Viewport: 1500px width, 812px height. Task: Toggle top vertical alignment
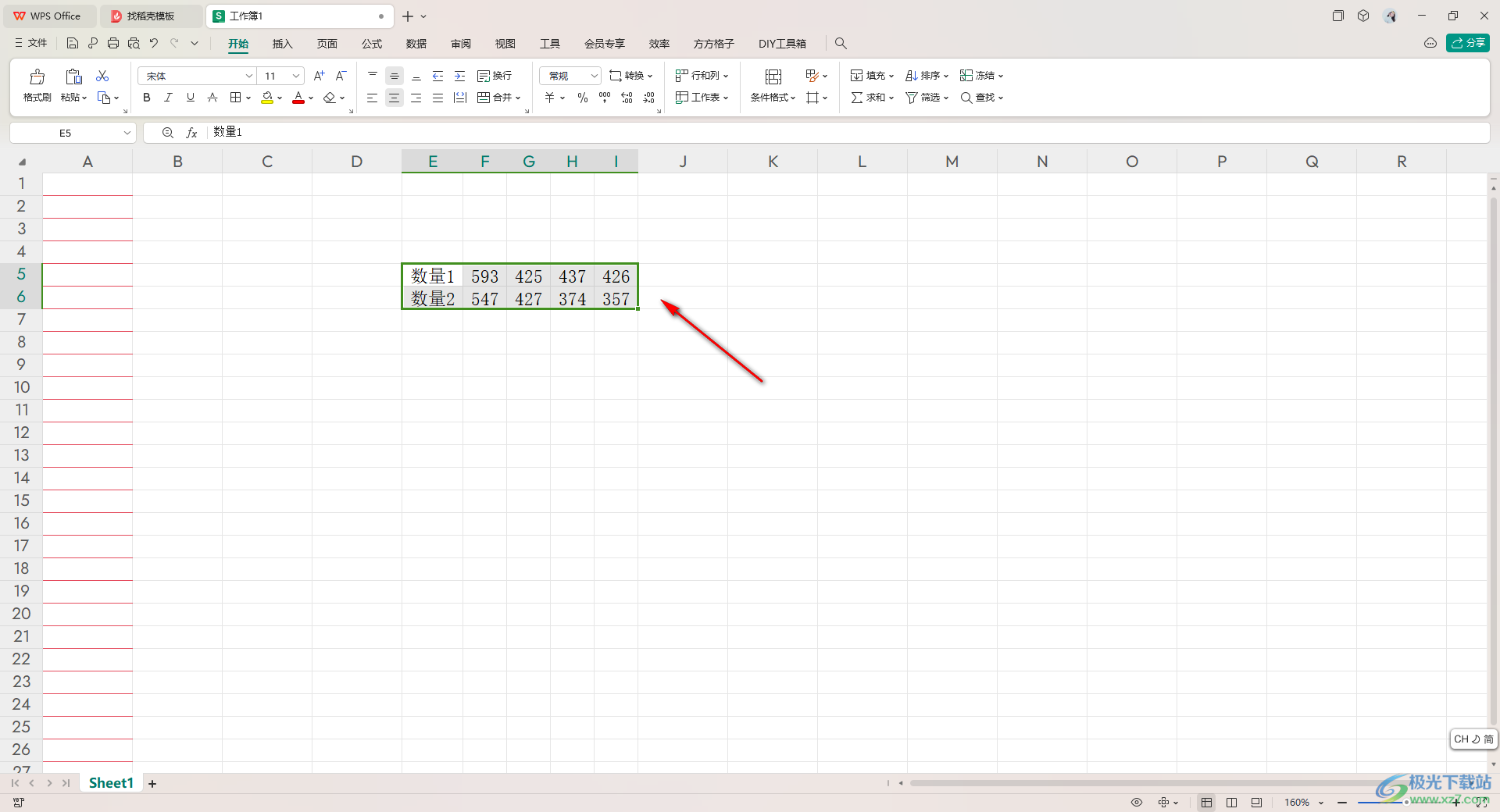[x=373, y=76]
